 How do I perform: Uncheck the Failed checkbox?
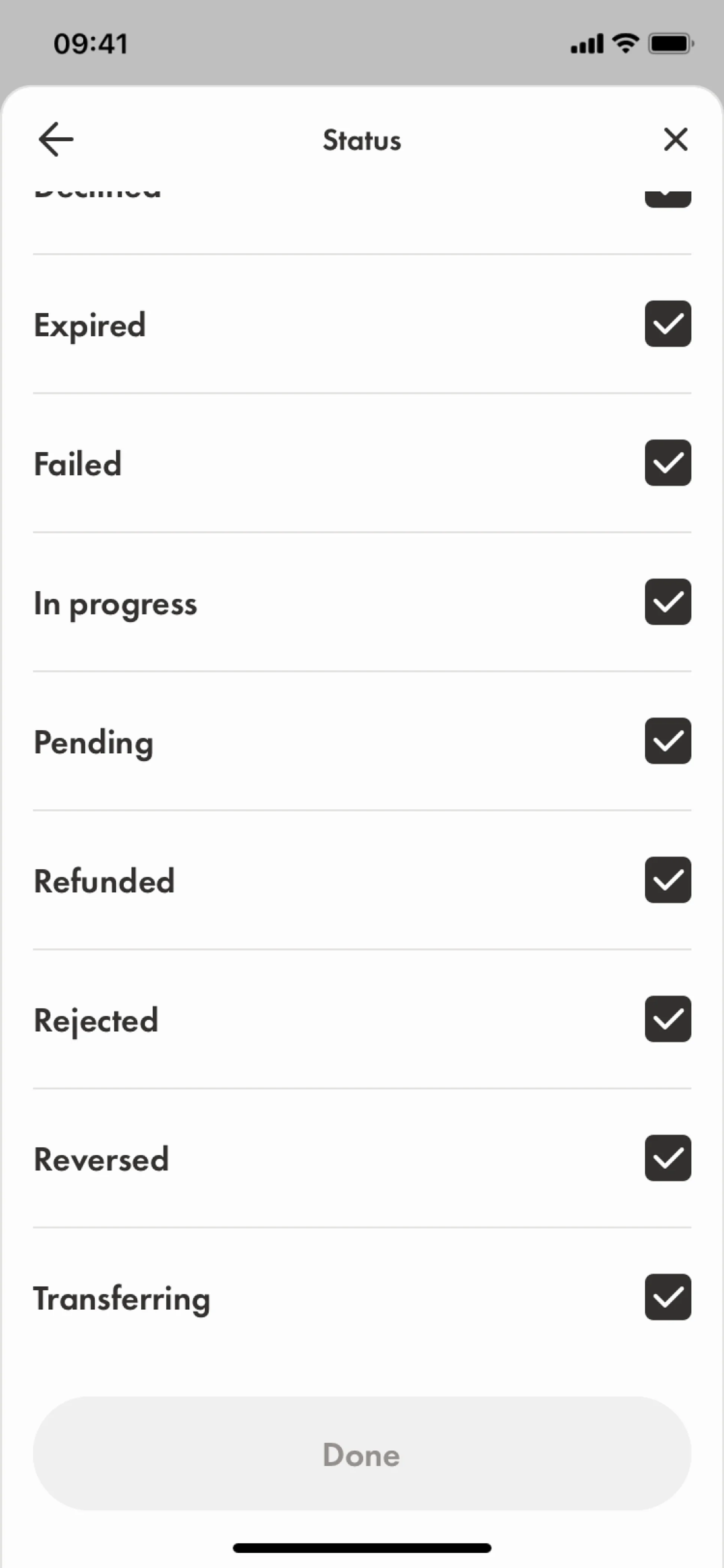coord(667,462)
